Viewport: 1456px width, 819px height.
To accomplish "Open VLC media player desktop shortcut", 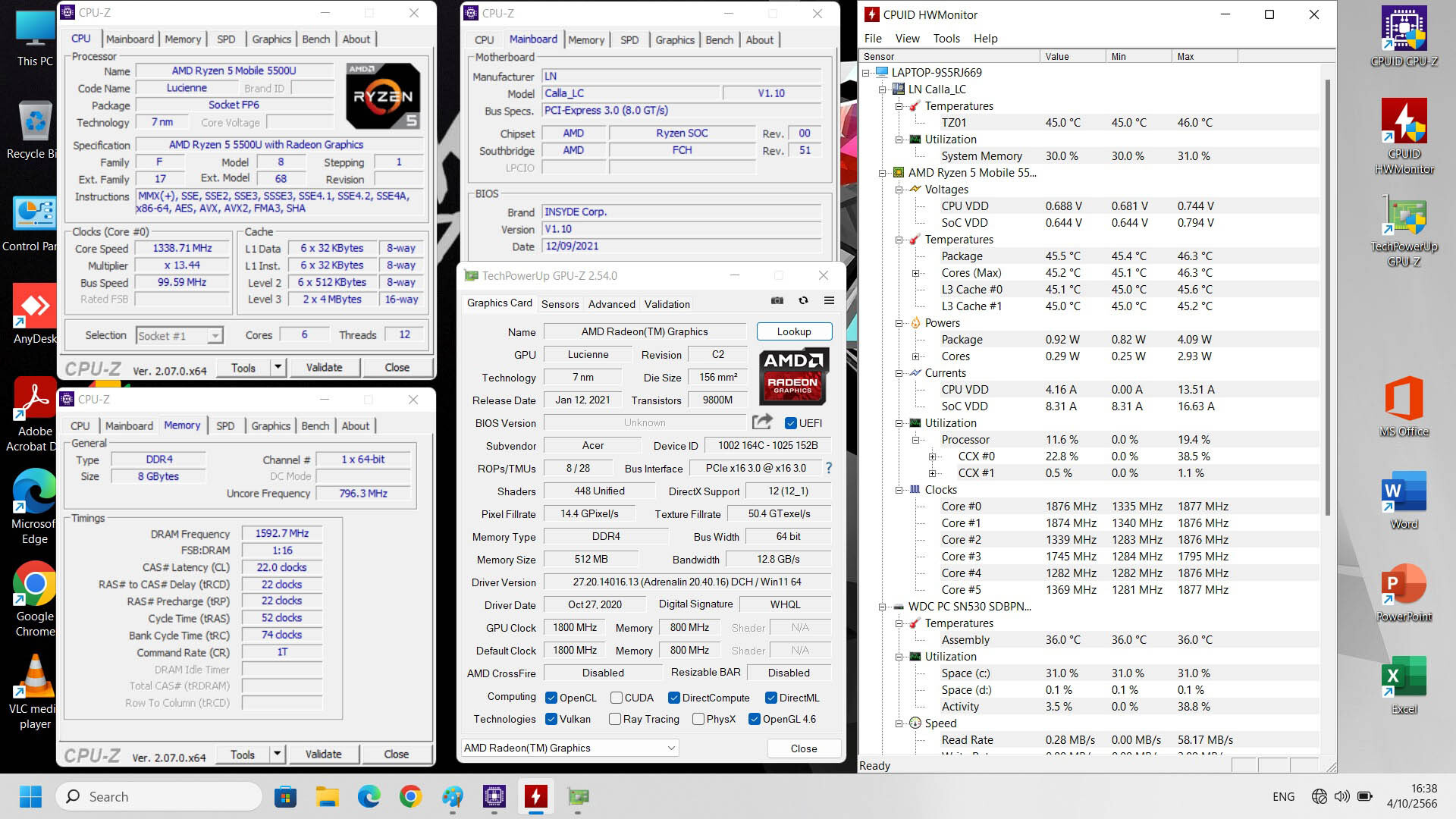I will point(35,692).
